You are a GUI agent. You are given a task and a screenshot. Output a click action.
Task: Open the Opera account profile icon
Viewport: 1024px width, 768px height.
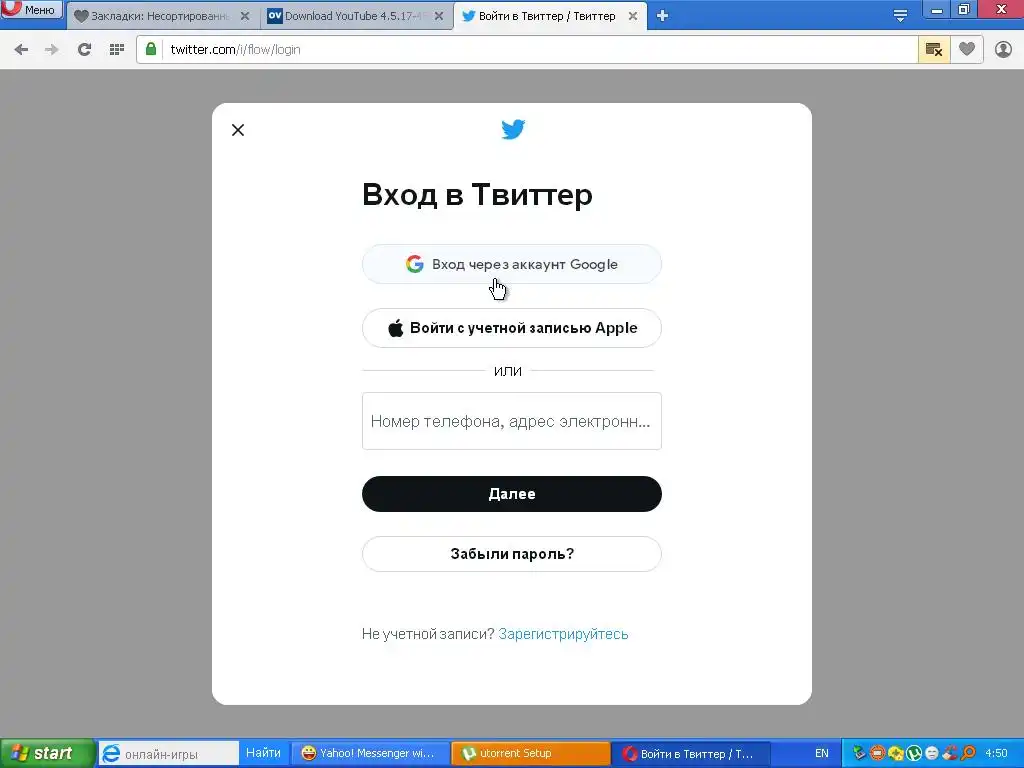pos(1003,50)
